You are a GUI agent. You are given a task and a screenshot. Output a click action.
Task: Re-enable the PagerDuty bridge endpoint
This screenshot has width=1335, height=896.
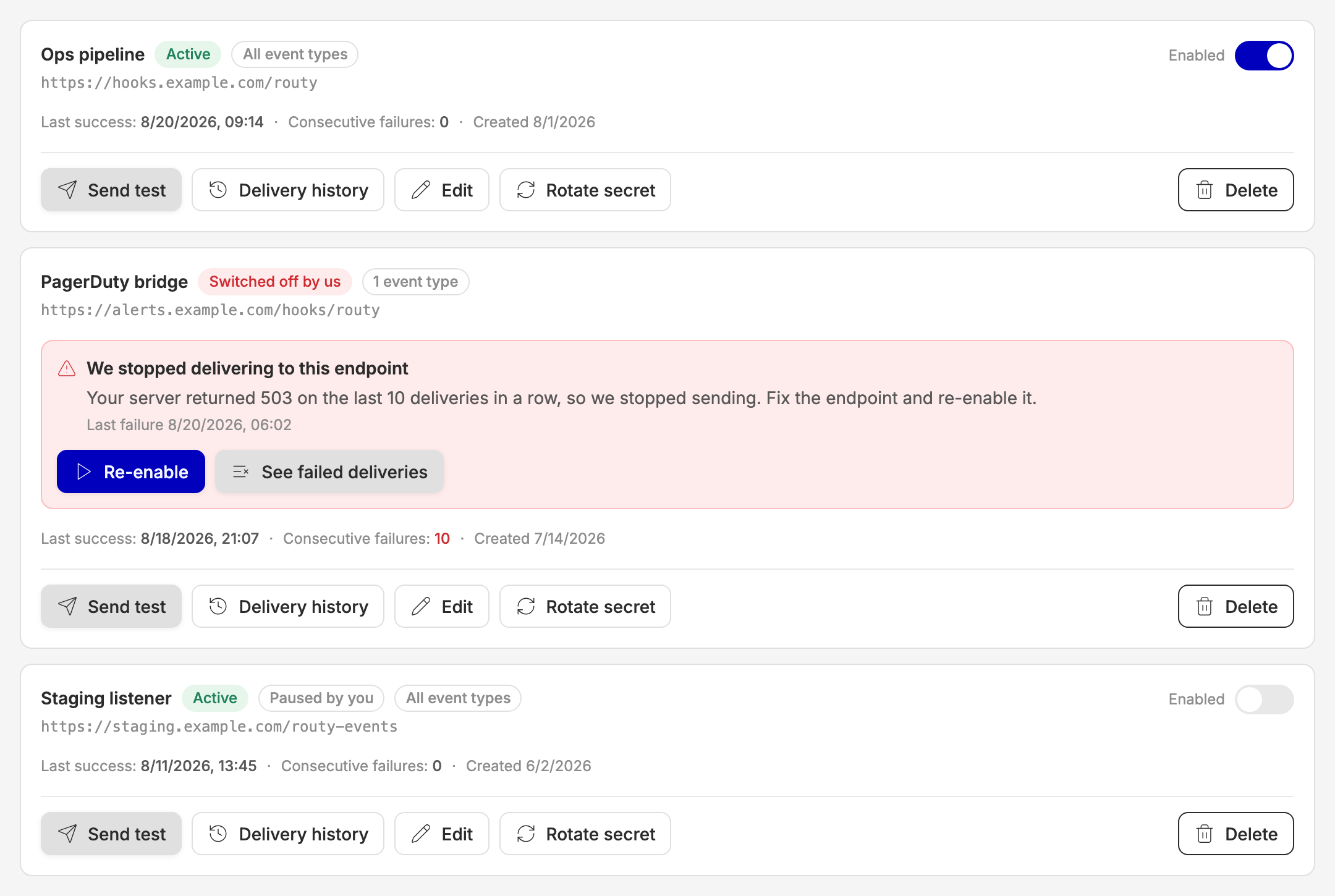pyautogui.click(x=131, y=471)
